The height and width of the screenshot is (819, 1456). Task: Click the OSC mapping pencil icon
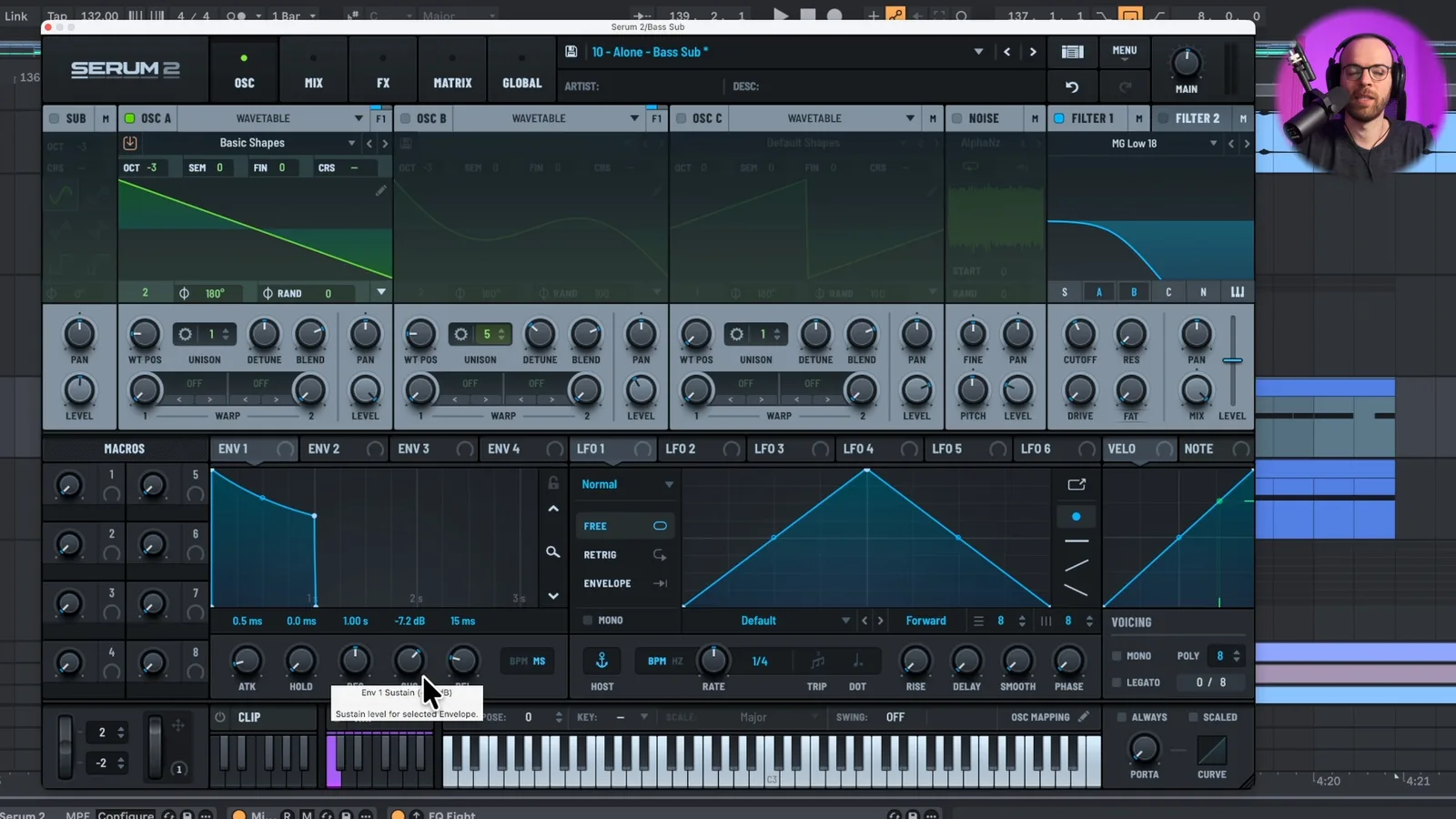click(1083, 717)
